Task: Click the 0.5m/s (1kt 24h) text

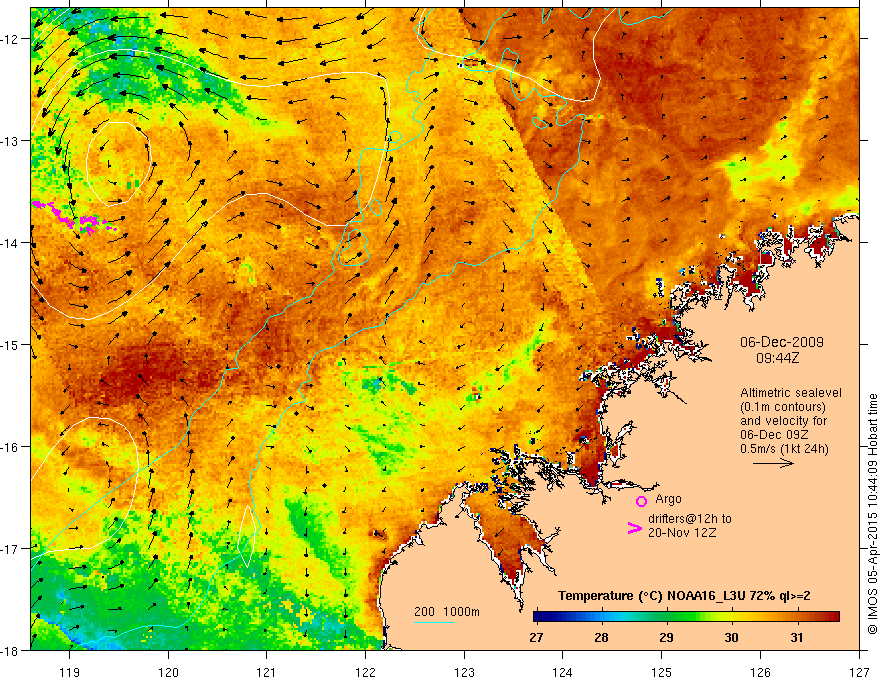Action: (784, 449)
